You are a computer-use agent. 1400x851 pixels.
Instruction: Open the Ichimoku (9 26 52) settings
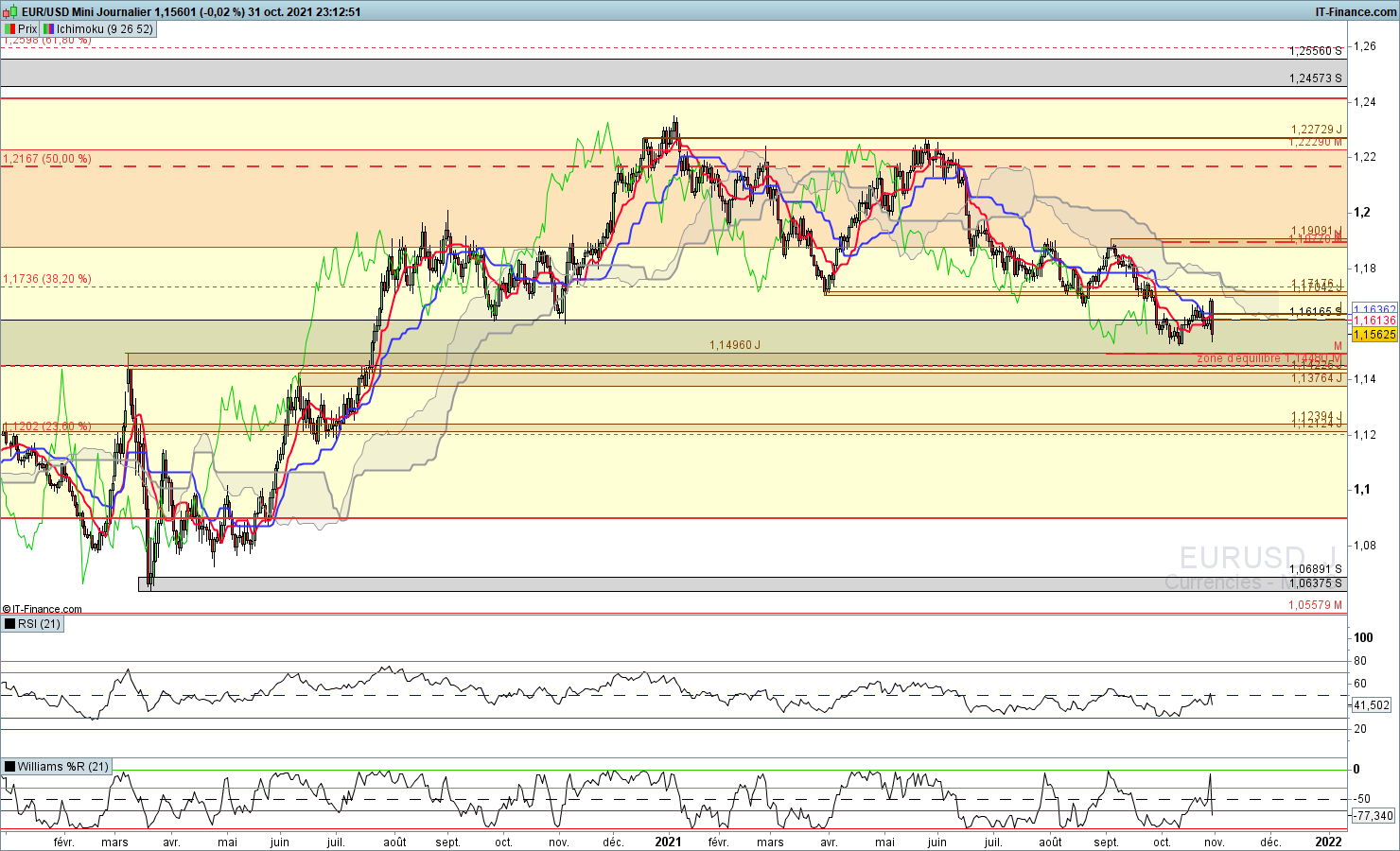(104, 29)
